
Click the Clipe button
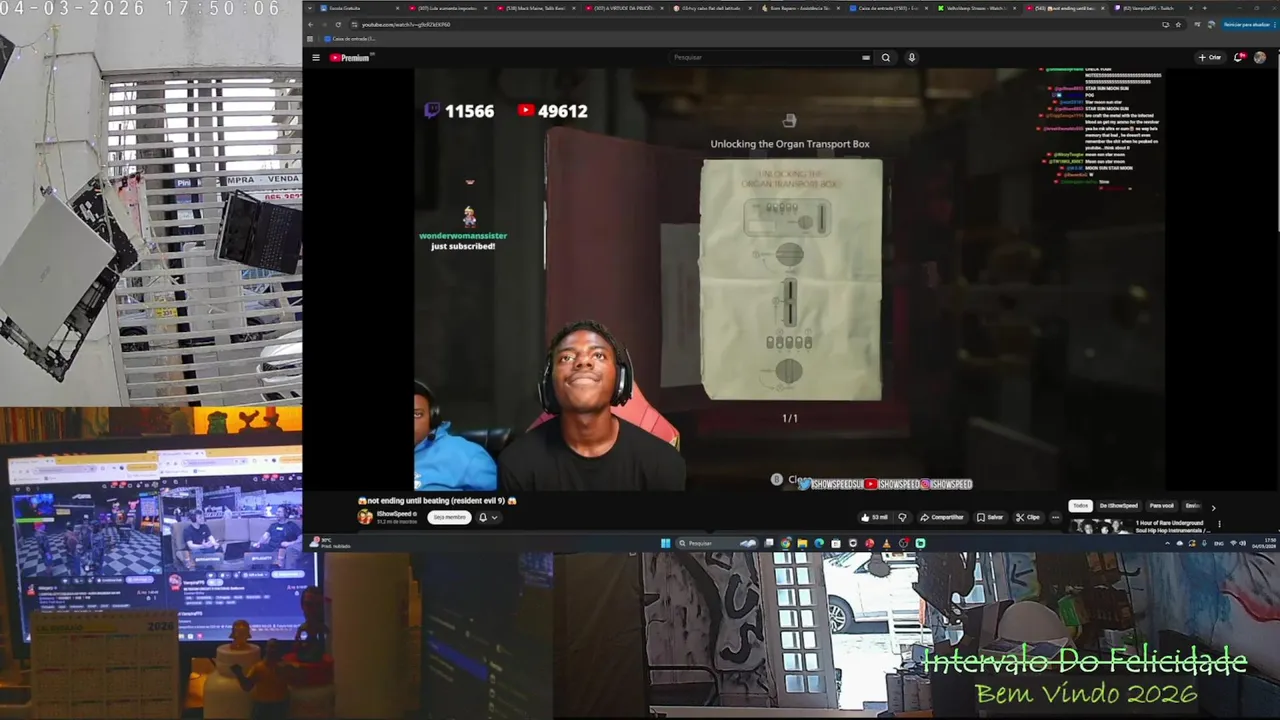tap(1027, 517)
